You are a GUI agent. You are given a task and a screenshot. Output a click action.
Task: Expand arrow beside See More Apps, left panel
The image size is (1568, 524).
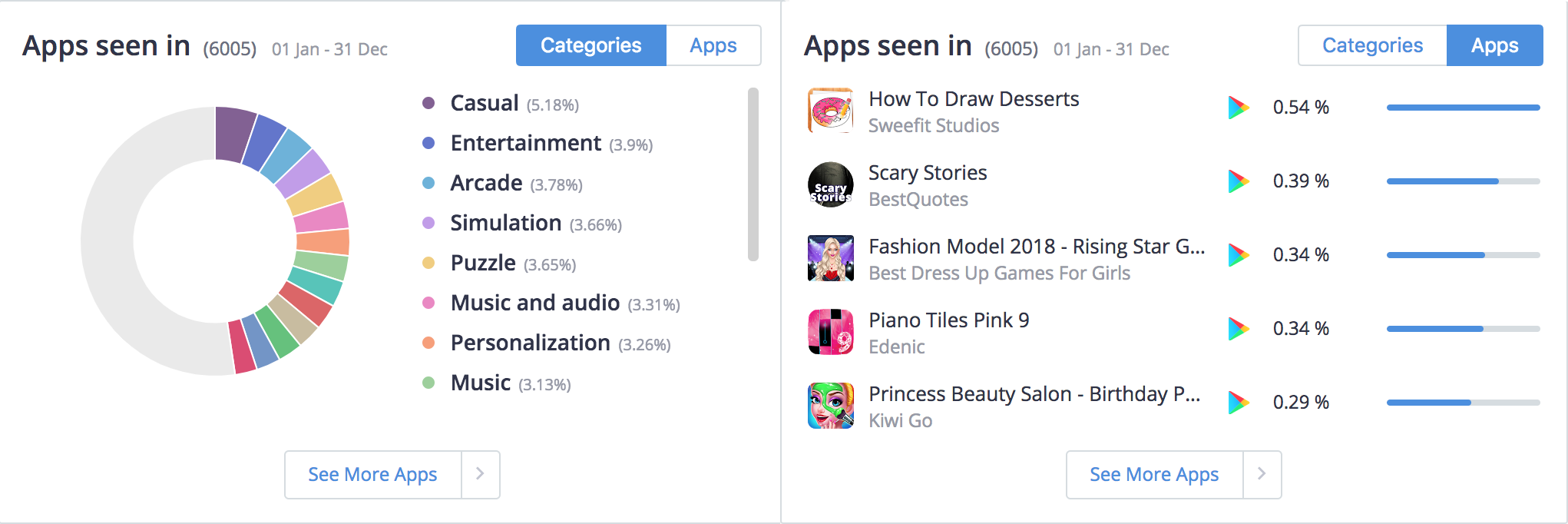coord(481,475)
